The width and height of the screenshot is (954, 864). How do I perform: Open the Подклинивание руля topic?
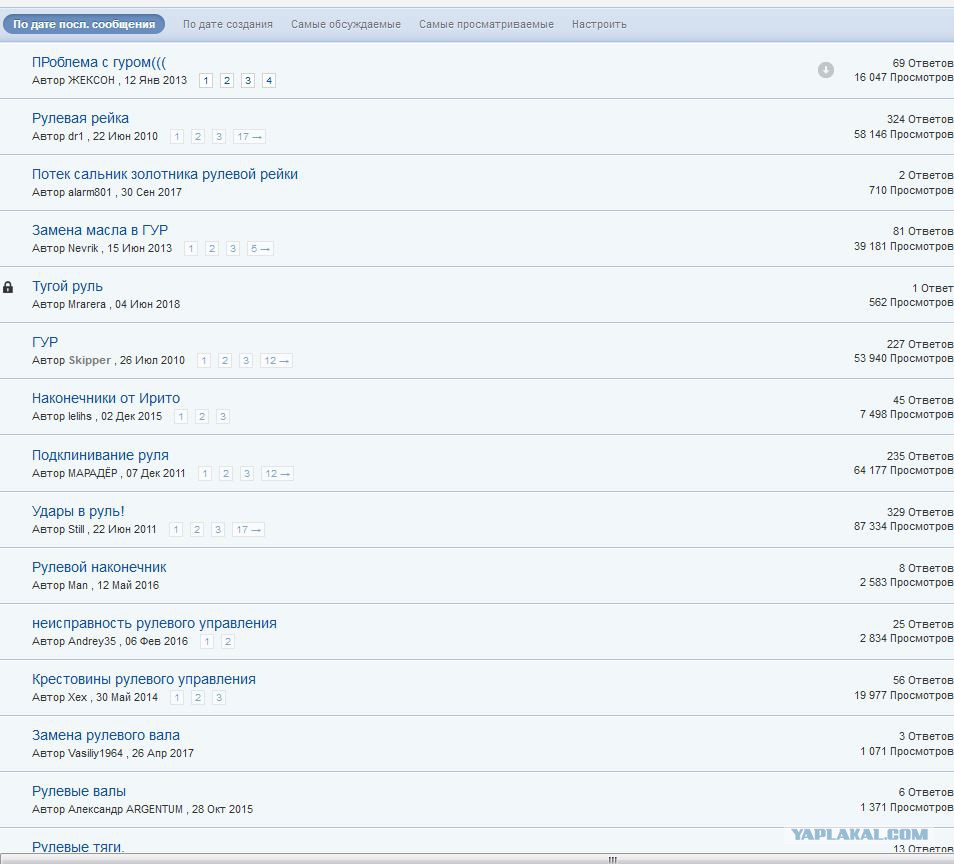point(100,455)
